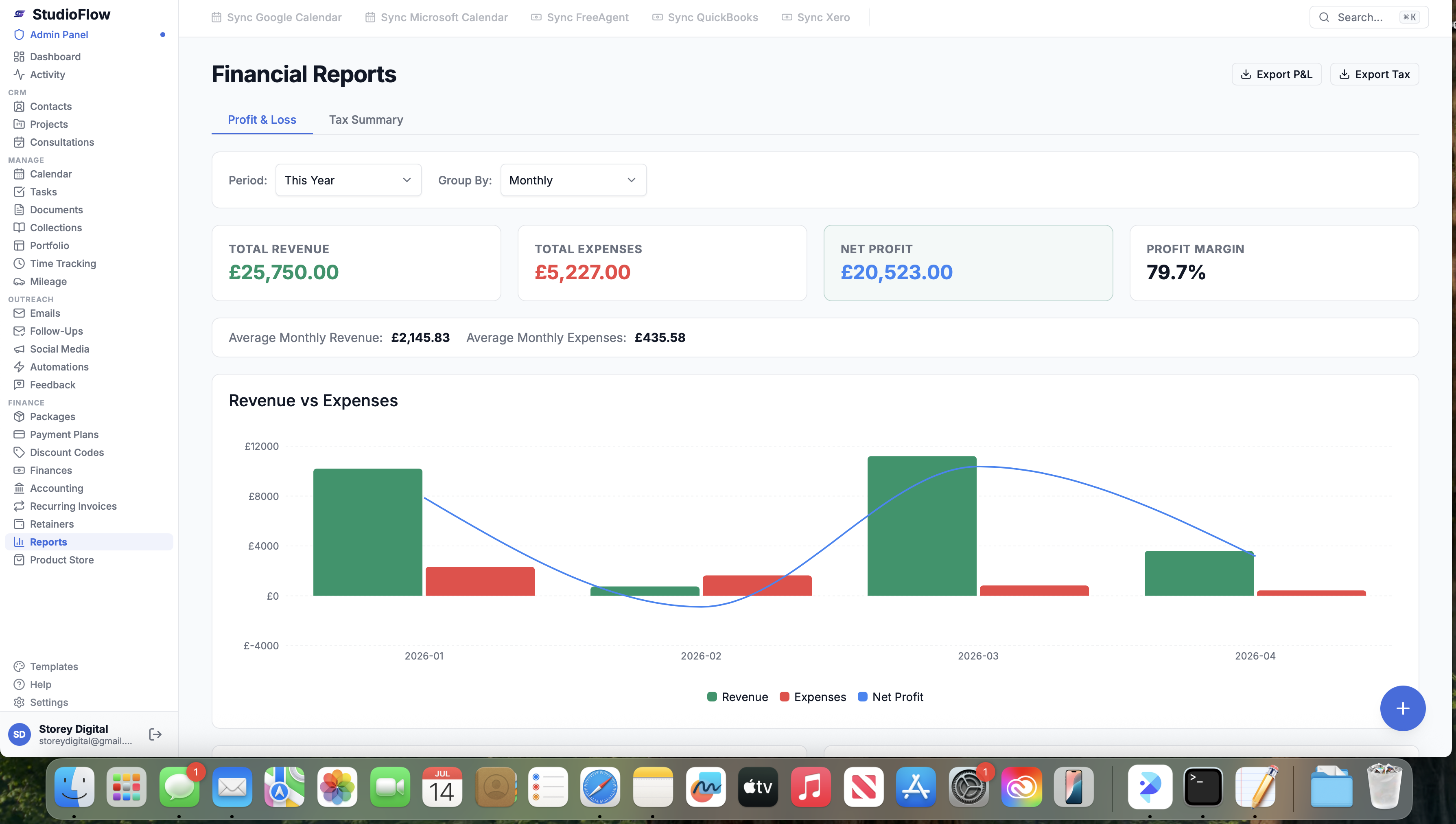This screenshot has width=1456, height=824.
Task: Click the StudioFlow logo
Action: pyautogui.click(x=62, y=14)
